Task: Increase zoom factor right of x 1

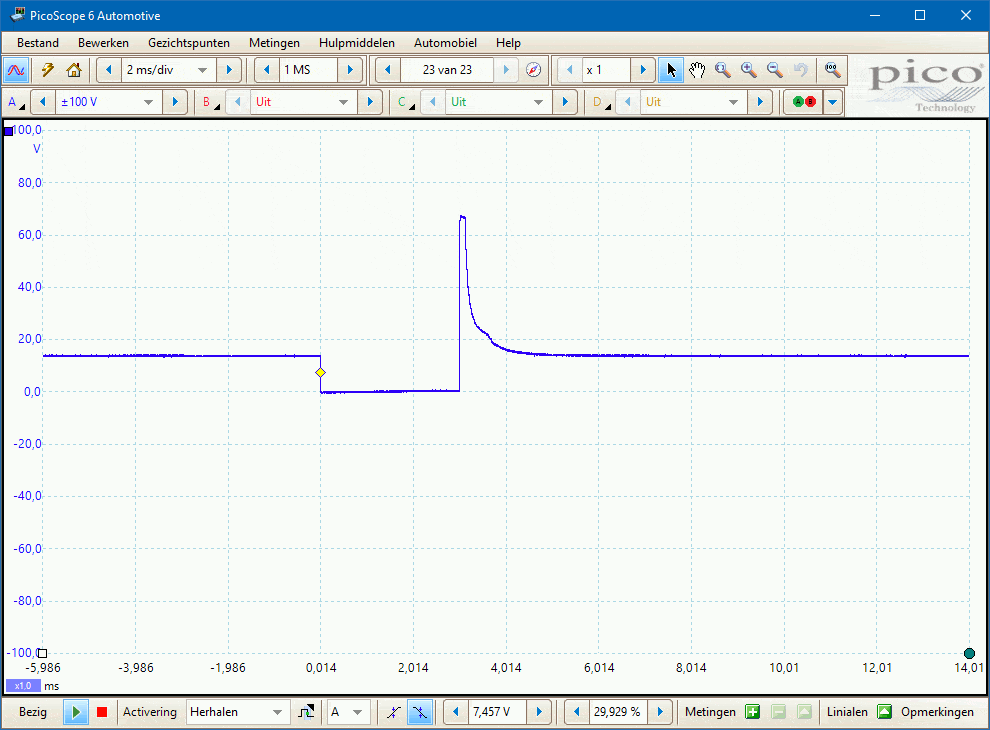Action: 643,70
